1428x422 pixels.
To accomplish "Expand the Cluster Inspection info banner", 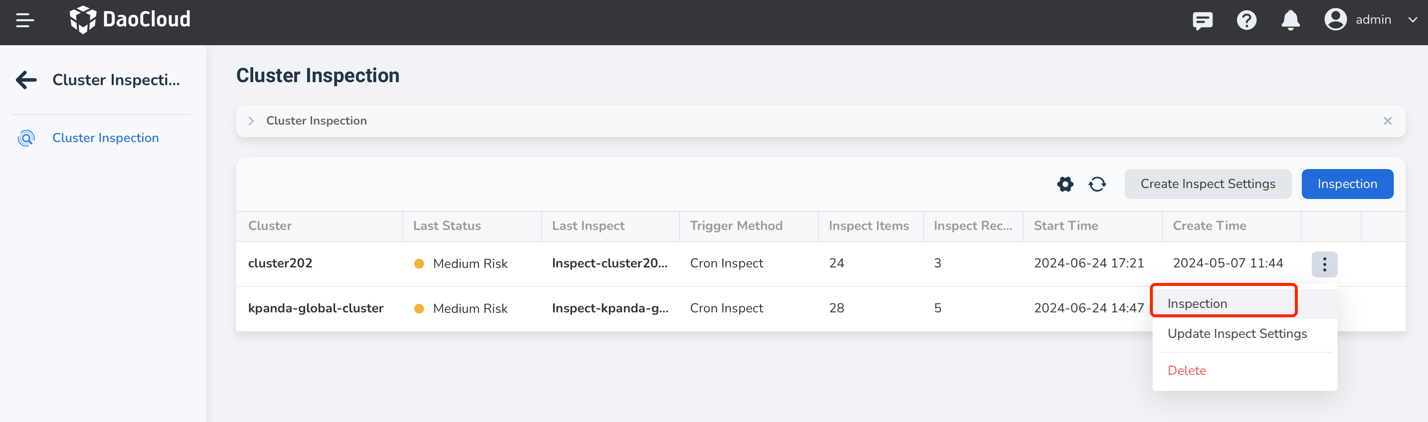I will click(251, 121).
